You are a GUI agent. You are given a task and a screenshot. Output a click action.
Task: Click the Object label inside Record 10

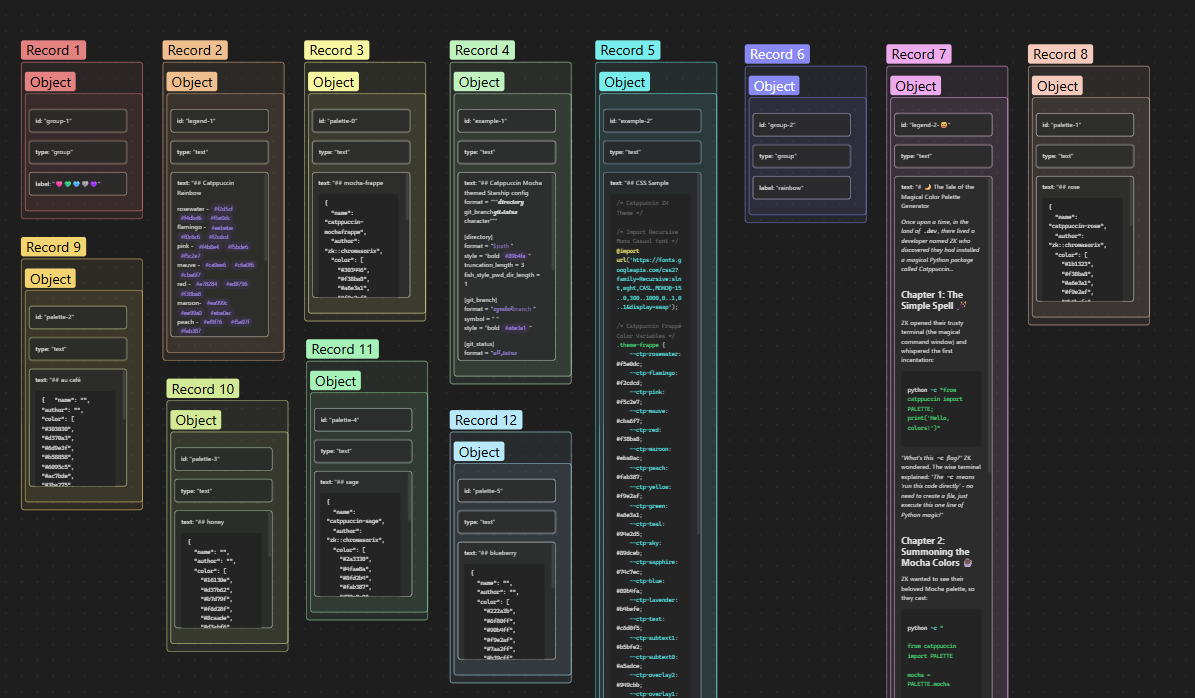click(x=196, y=420)
